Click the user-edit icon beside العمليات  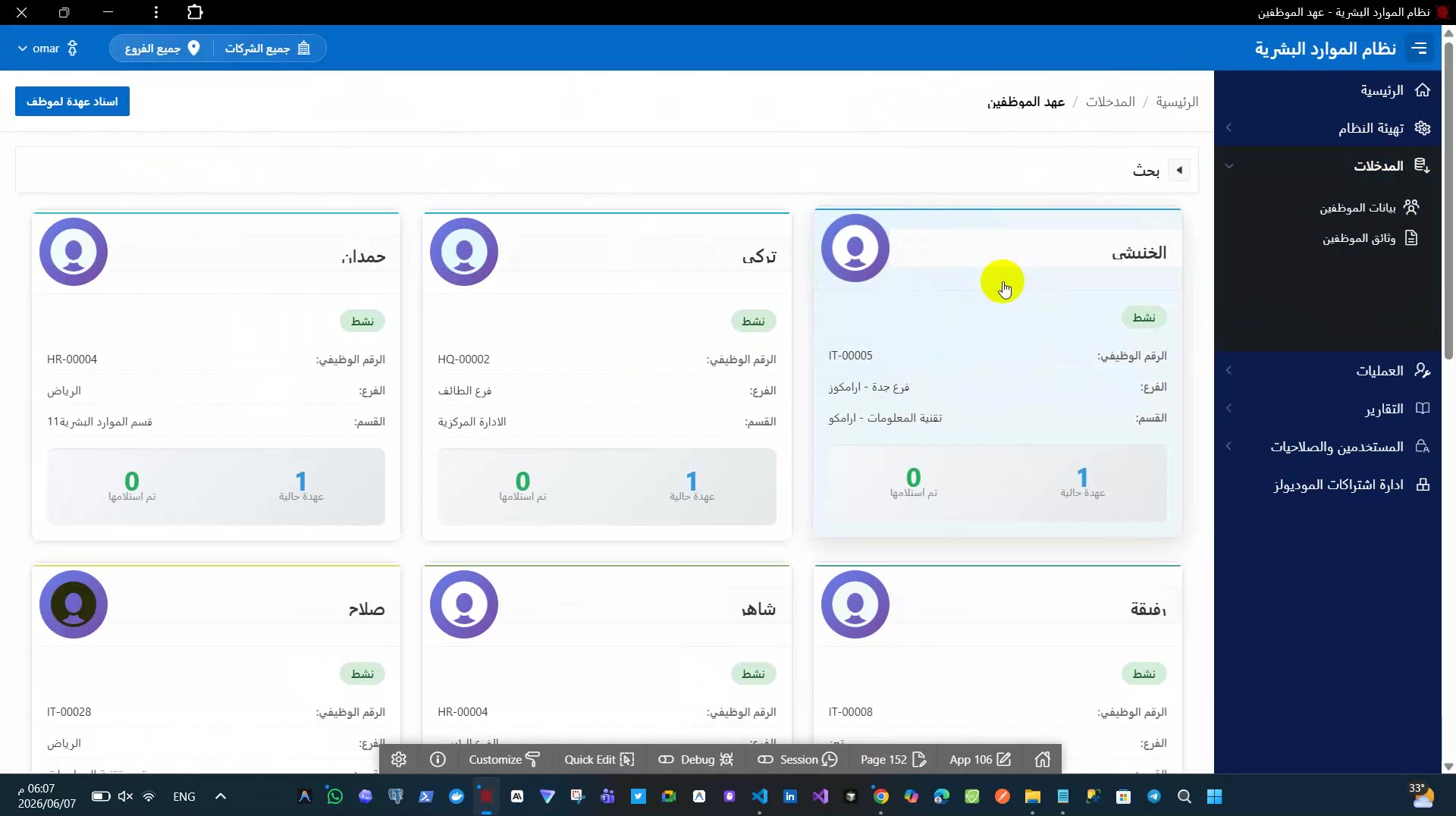click(x=1423, y=371)
